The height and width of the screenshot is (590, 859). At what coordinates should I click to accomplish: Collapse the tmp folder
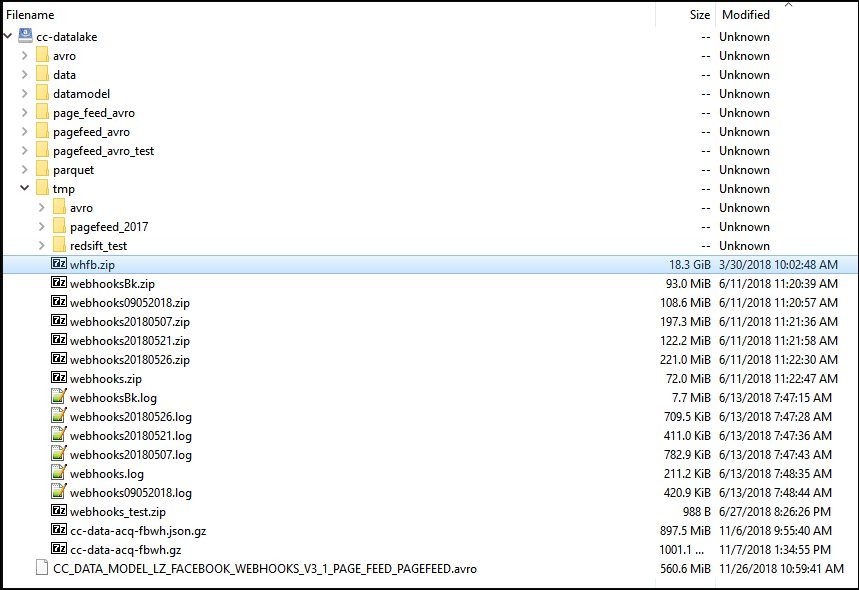[25, 189]
